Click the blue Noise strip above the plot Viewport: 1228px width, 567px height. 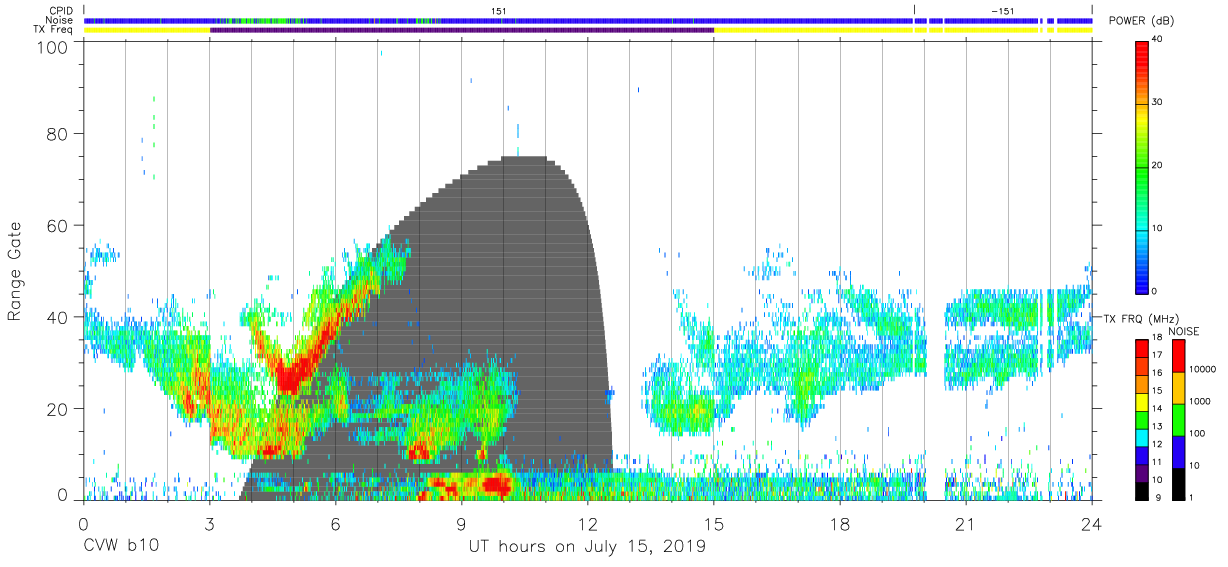click(x=588, y=20)
